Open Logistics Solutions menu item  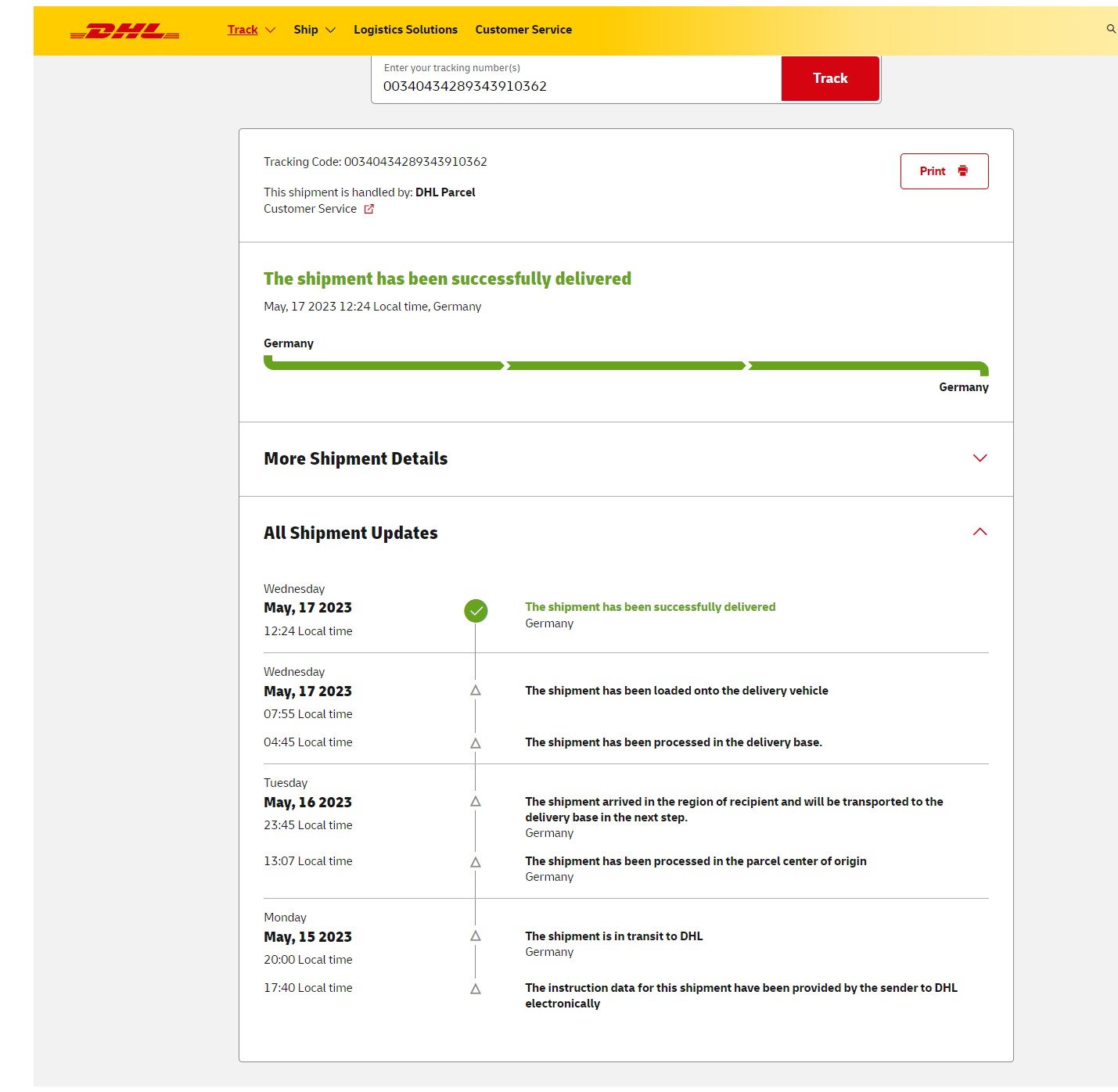(x=405, y=30)
